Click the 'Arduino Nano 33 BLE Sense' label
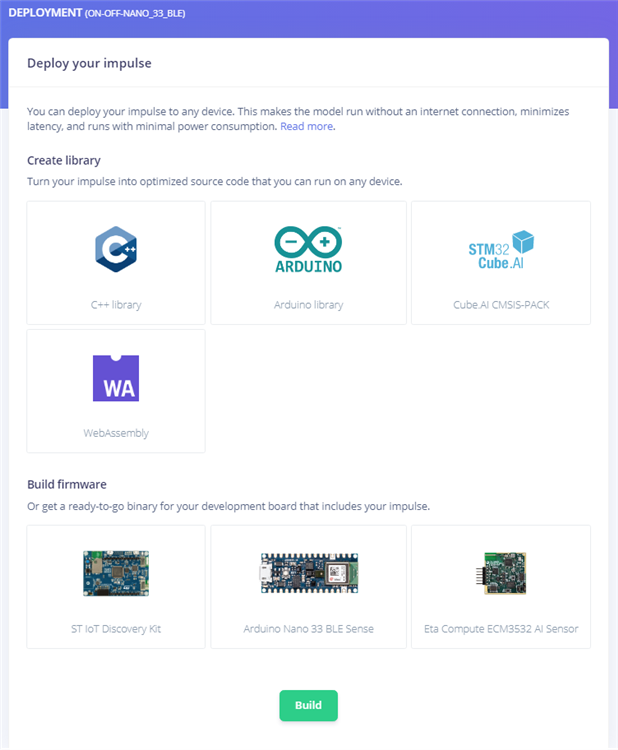 [x=309, y=629]
